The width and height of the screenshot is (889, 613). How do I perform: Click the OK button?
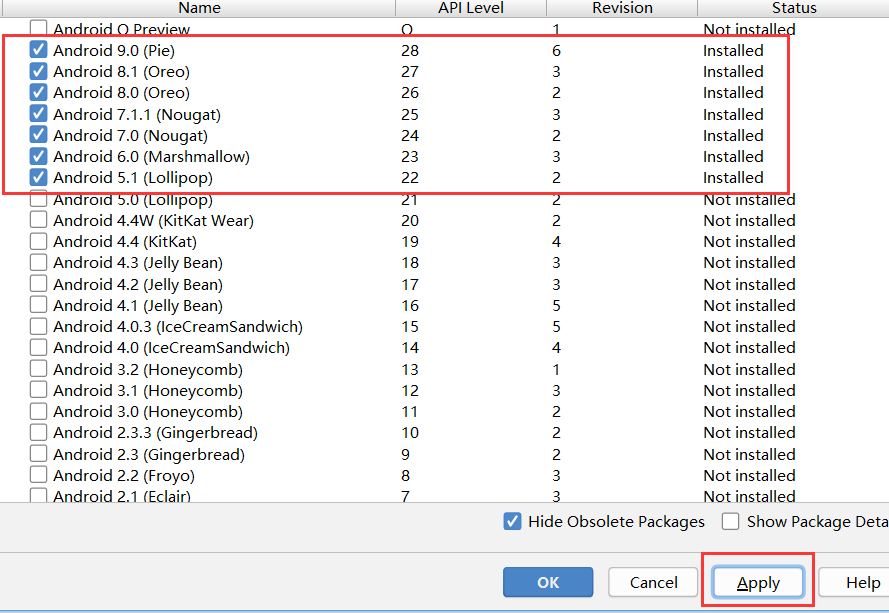548,582
